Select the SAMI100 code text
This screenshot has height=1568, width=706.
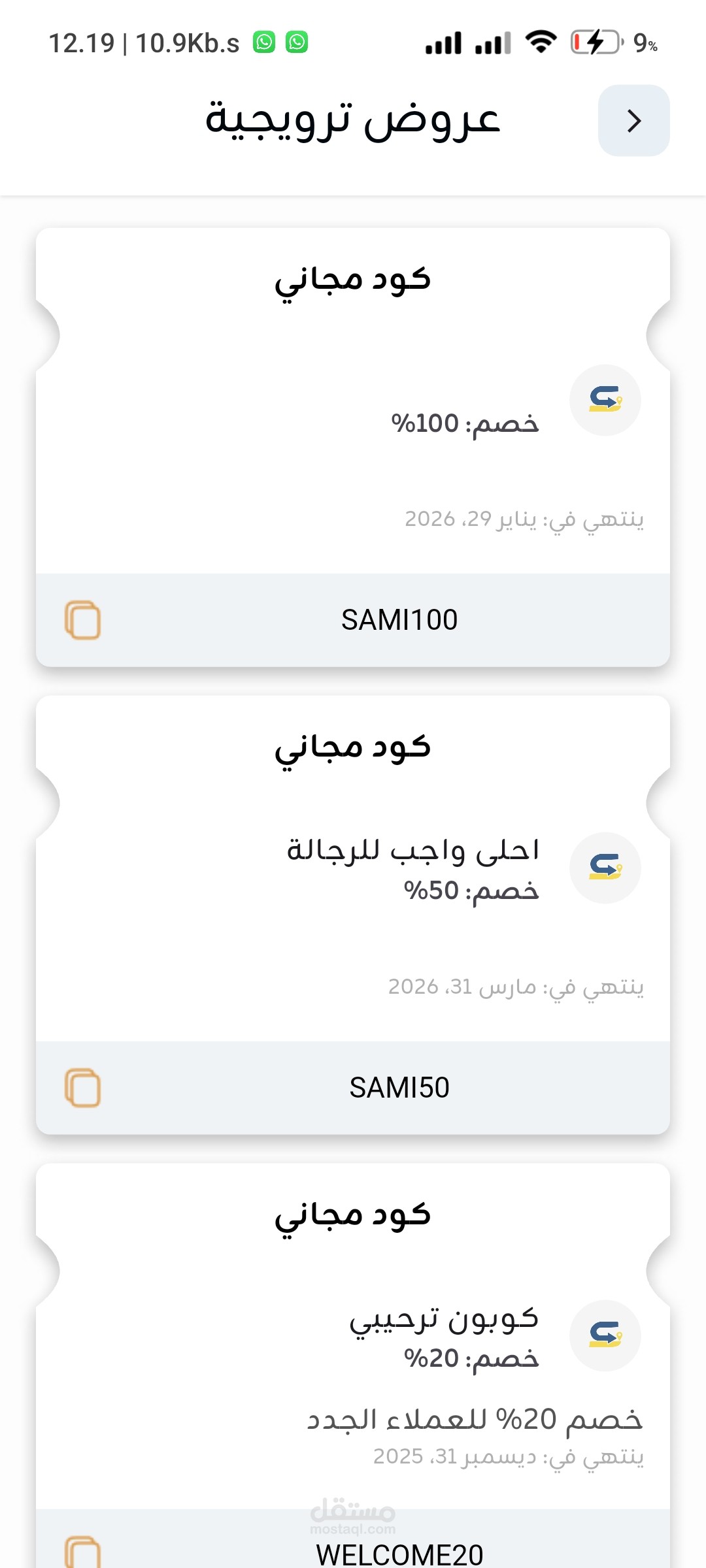(399, 620)
